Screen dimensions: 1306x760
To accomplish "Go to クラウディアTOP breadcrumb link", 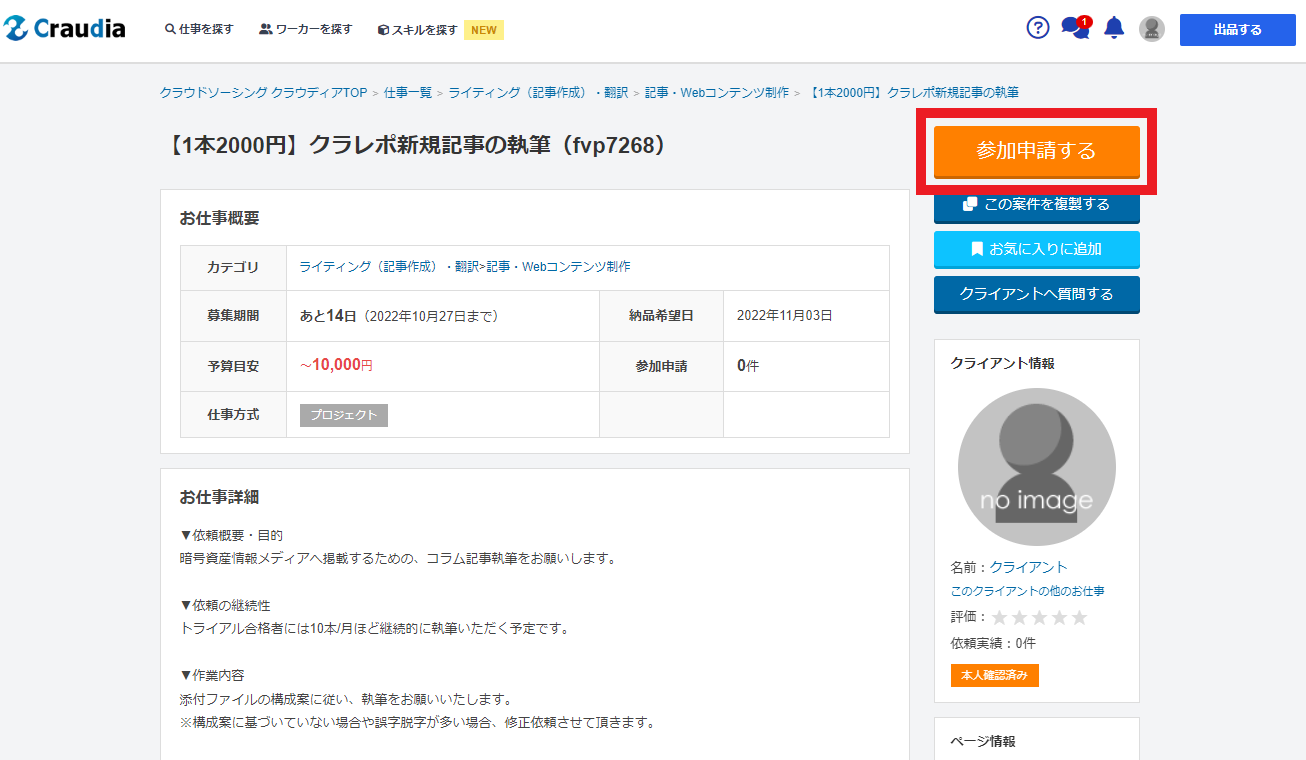I will pyautogui.click(x=263, y=92).
